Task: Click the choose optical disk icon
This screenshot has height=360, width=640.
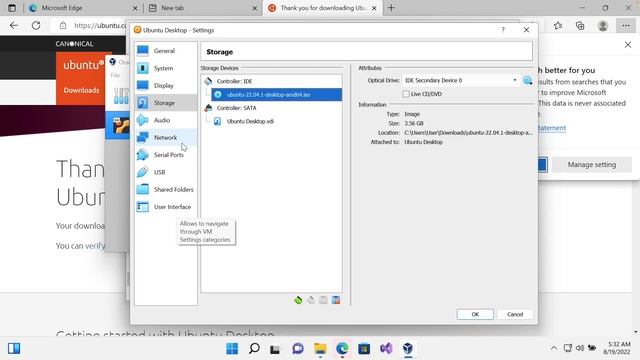Action: 527,80
